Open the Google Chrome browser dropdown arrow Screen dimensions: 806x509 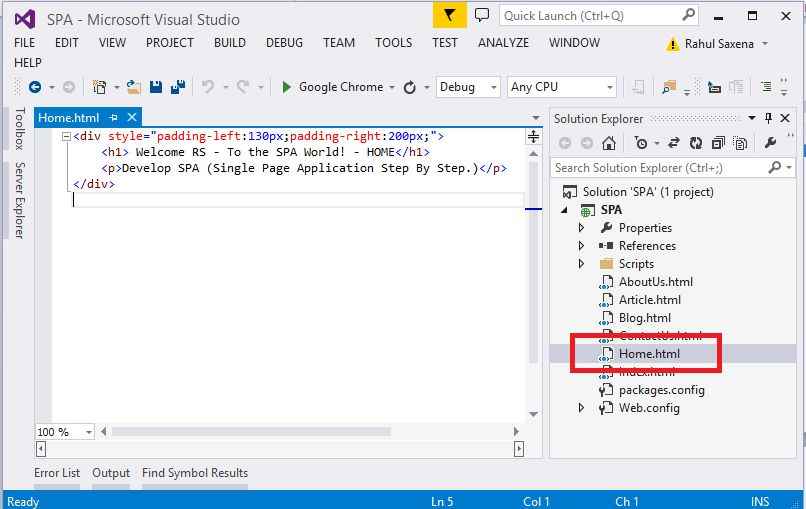tap(392, 87)
